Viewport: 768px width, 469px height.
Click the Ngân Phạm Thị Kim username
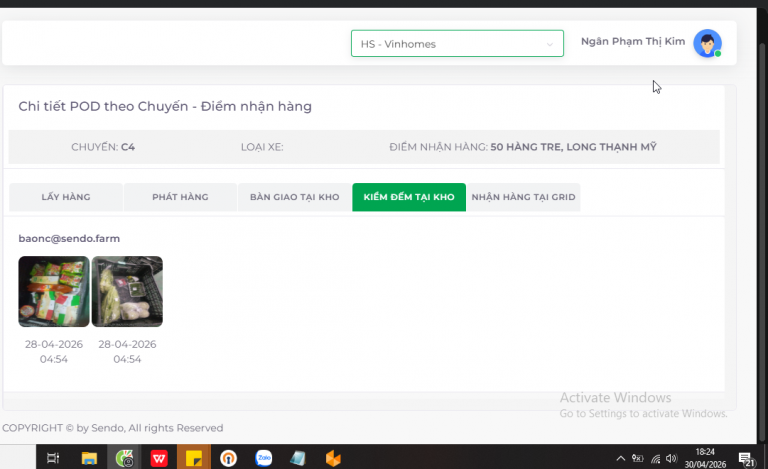click(633, 42)
